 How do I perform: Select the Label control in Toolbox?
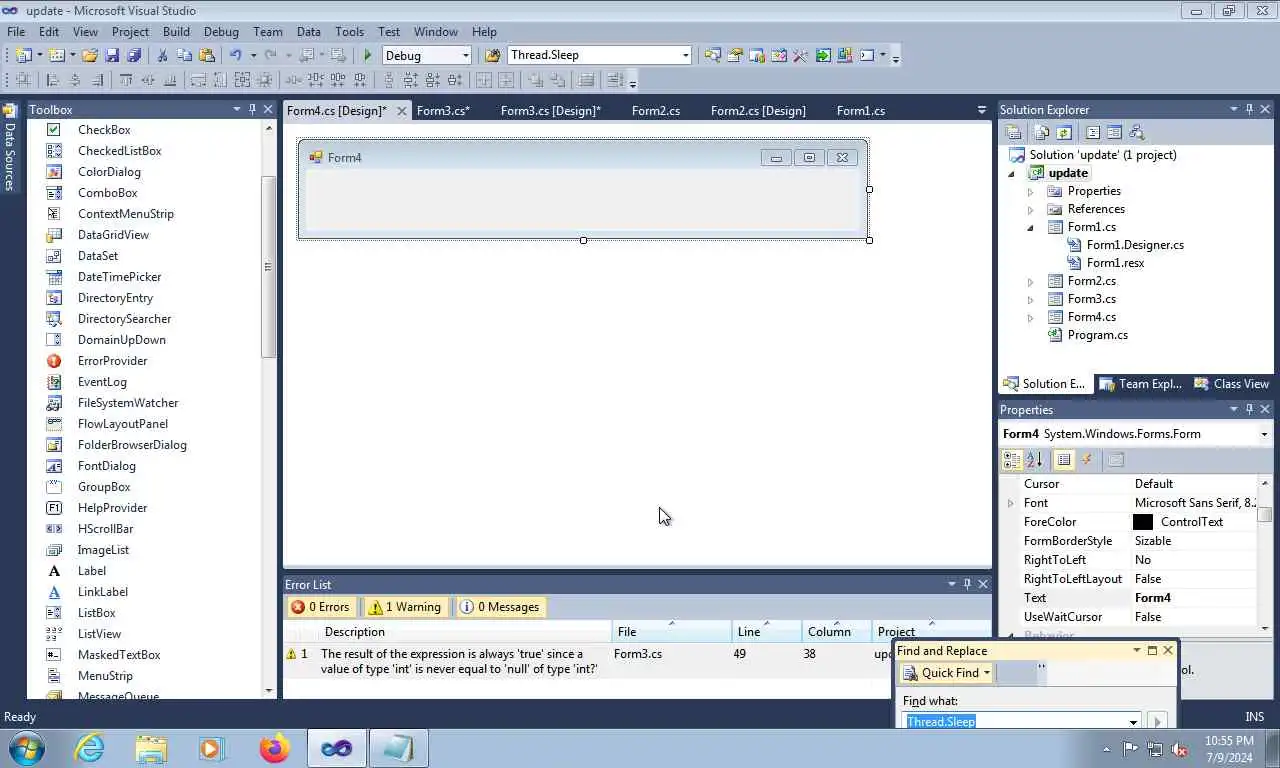pyautogui.click(x=91, y=571)
